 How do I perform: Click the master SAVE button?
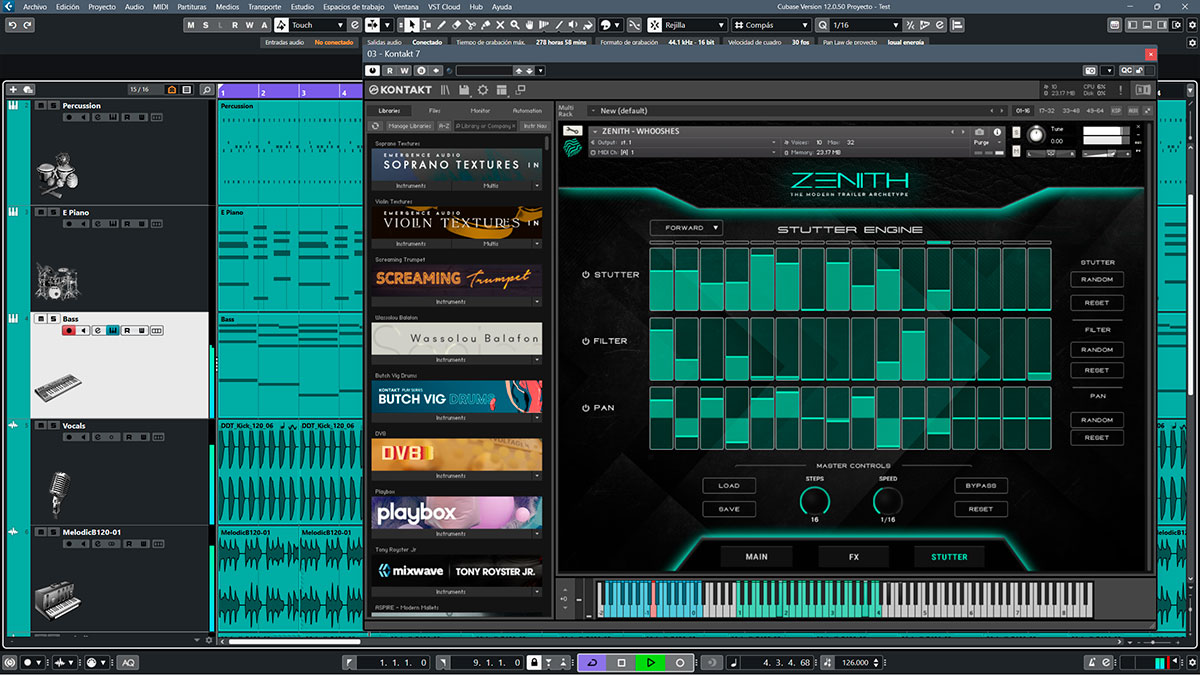(729, 509)
